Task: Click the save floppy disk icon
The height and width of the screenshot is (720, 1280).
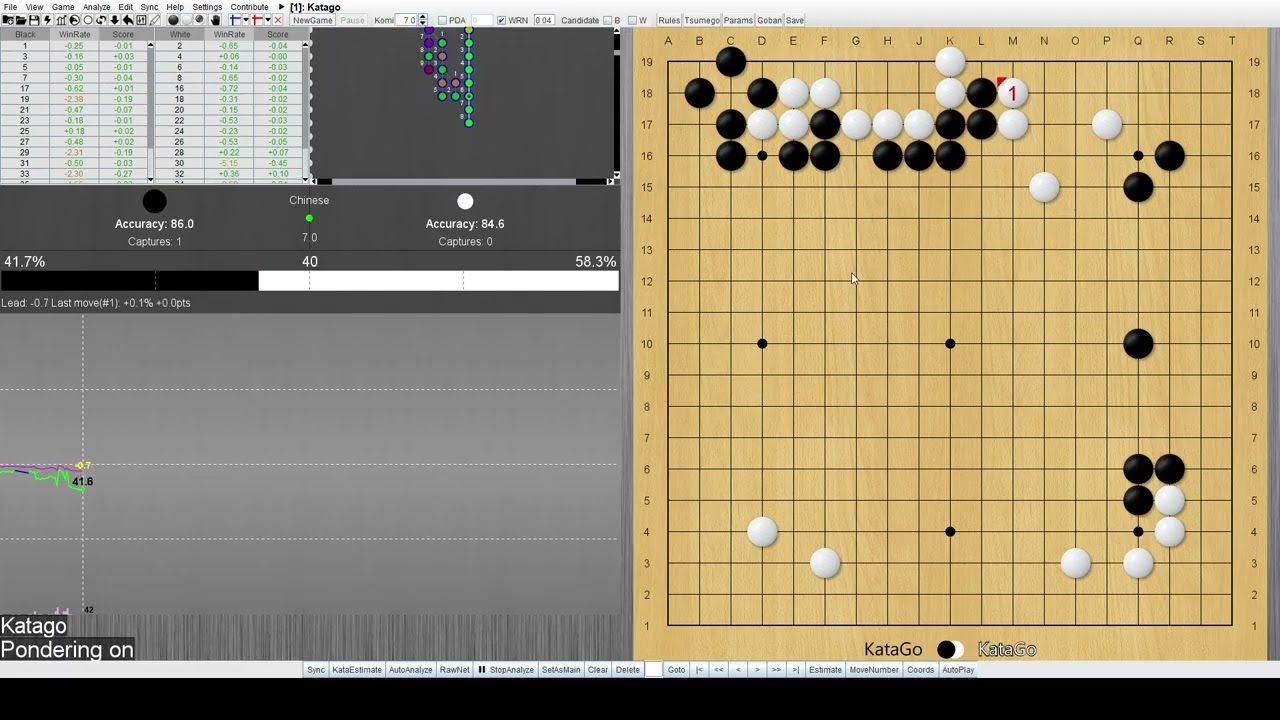Action: tap(34, 20)
